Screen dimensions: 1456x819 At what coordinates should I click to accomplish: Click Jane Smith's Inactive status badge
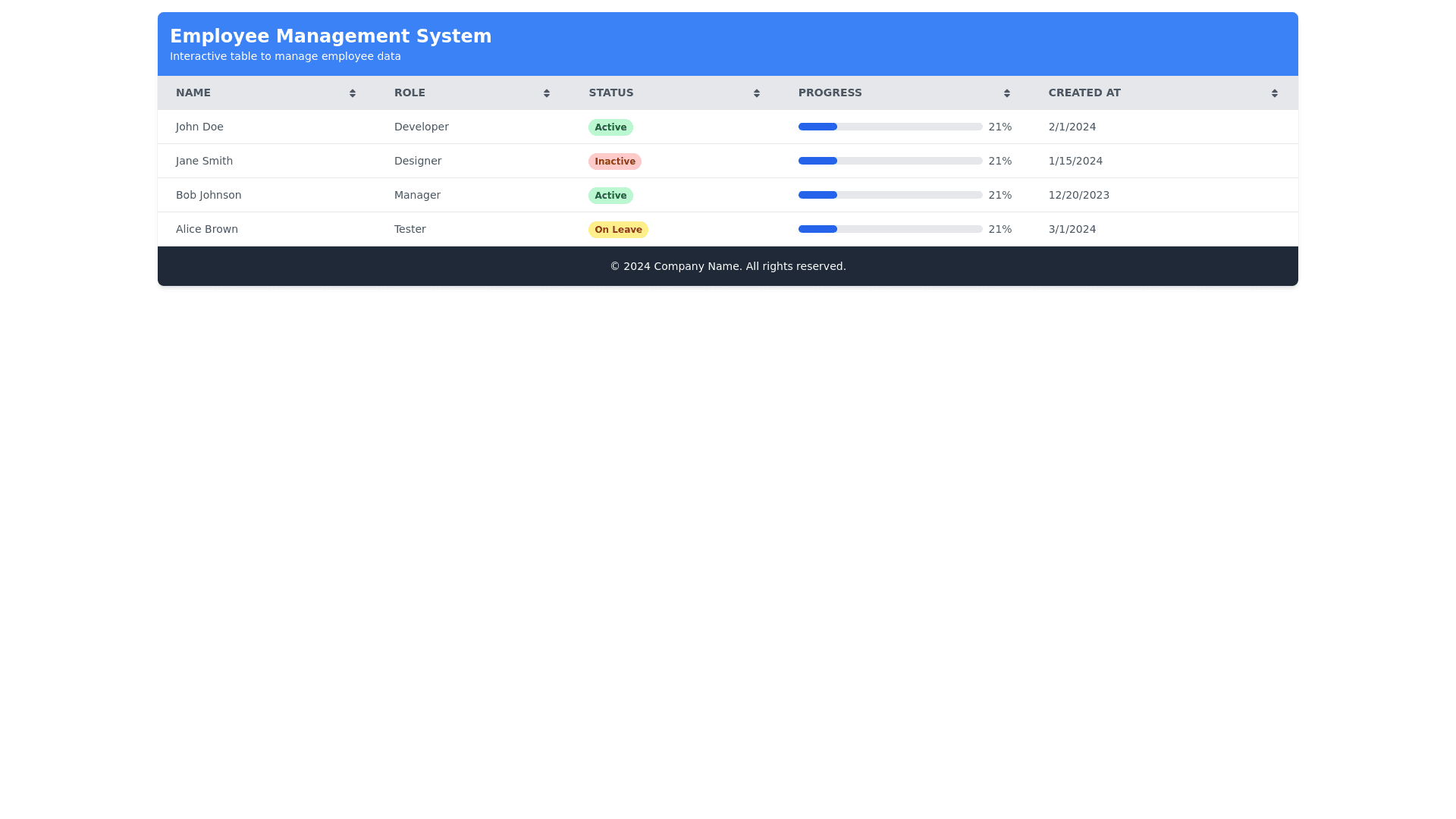coord(615,162)
